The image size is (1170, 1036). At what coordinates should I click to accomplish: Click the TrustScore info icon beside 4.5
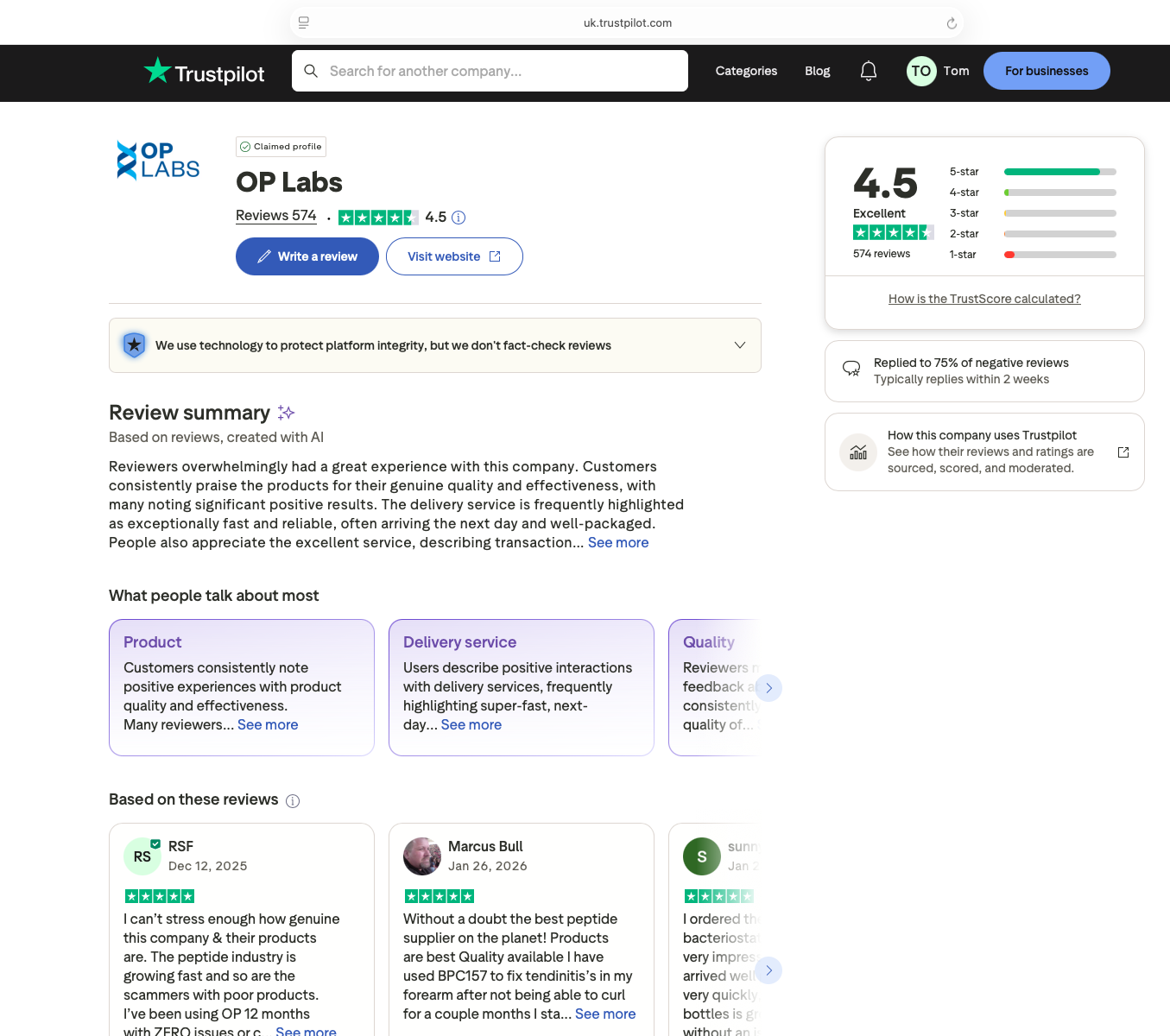click(x=459, y=218)
